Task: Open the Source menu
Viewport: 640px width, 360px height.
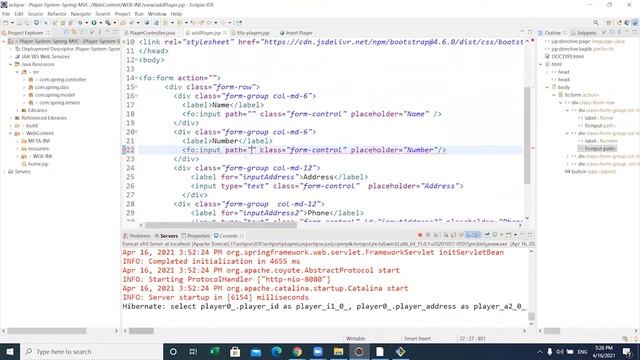Action: pos(35,14)
